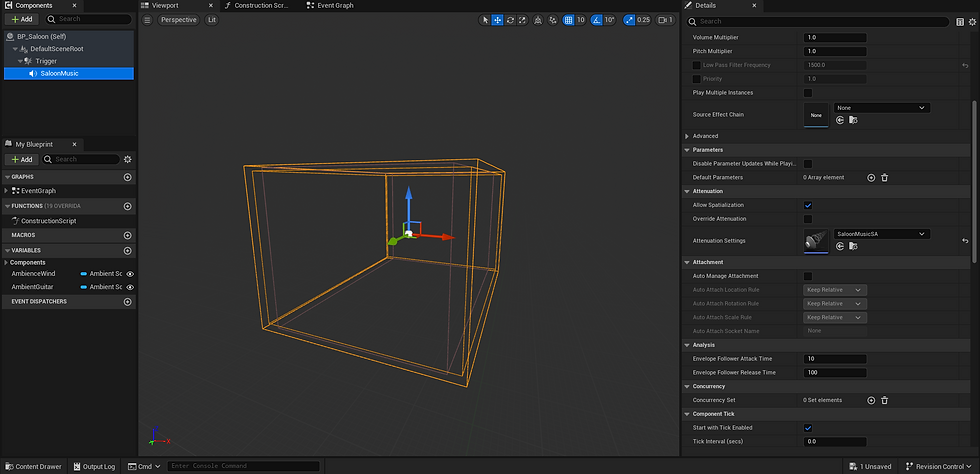Open grid snap value 10 dropdown
Image resolution: width=980 pixels, height=474 pixels.
point(581,20)
